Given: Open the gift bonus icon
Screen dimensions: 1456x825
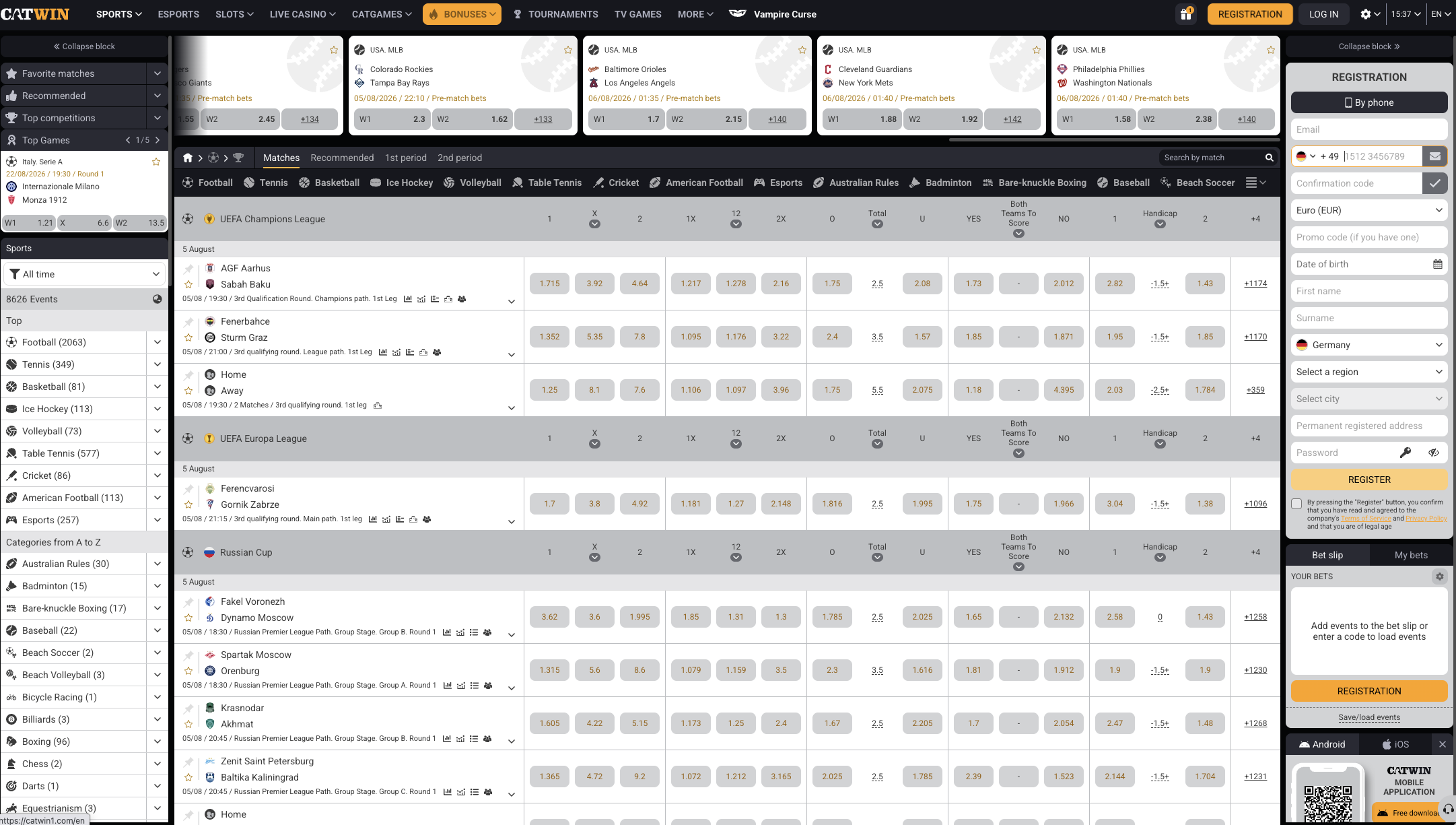Looking at the screenshot, I should point(1186,14).
